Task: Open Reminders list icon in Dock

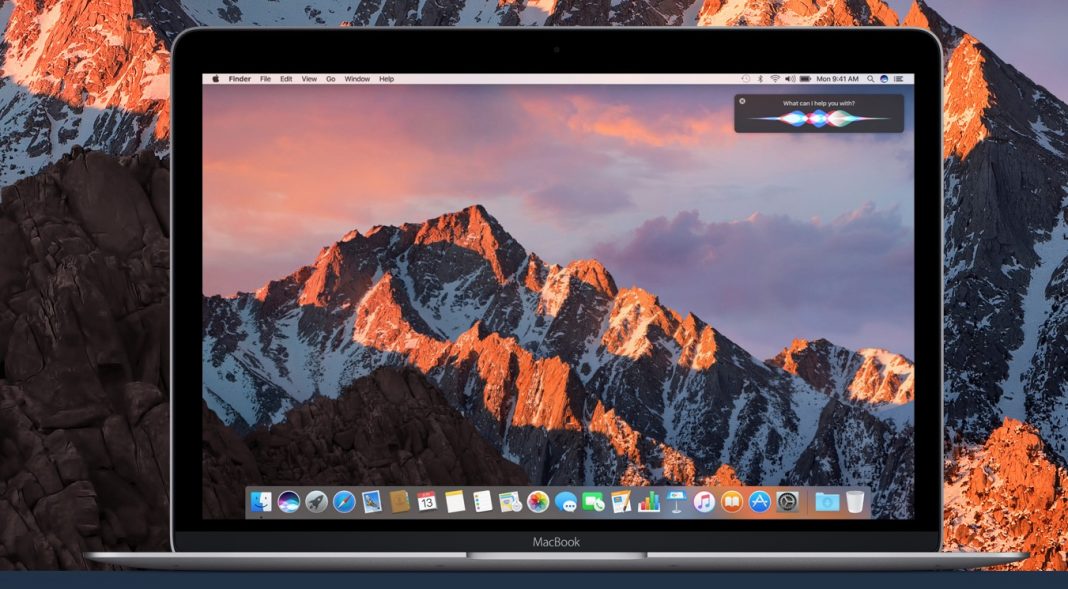Action: (483, 502)
